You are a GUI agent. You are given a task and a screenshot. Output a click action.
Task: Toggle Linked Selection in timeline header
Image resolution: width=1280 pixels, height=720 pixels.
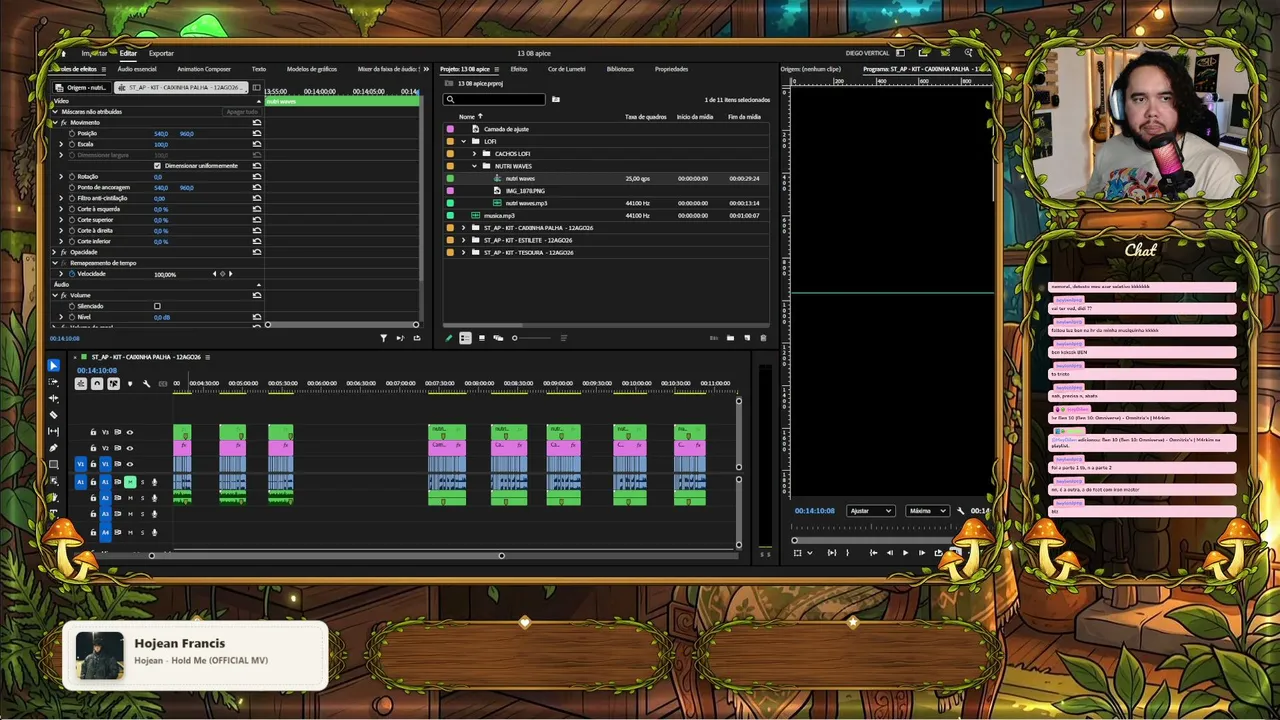pos(113,384)
